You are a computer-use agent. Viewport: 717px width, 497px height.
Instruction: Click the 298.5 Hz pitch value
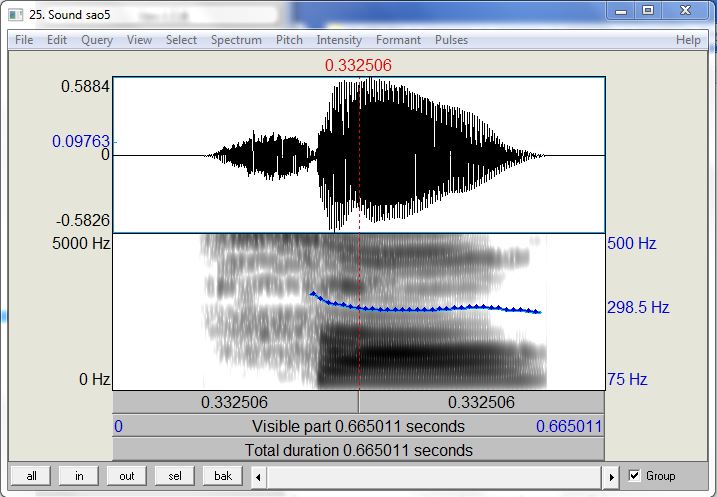[x=638, y=307]
